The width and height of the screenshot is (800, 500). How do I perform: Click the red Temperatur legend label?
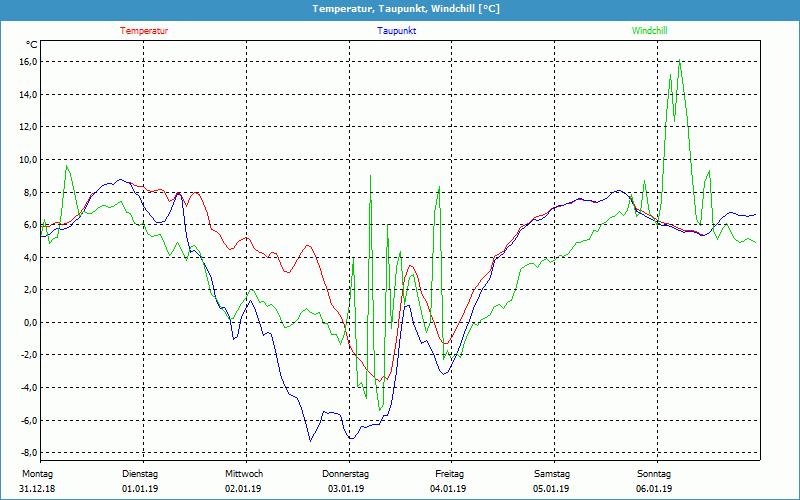[x=144, y=31]
